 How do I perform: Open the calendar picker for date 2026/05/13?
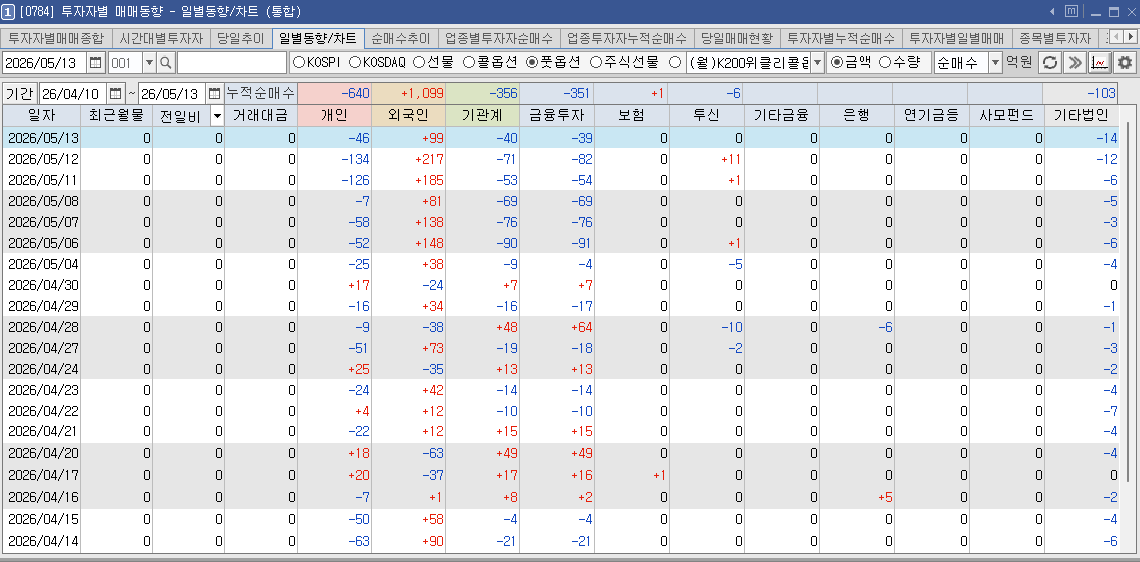coord(95,63)
